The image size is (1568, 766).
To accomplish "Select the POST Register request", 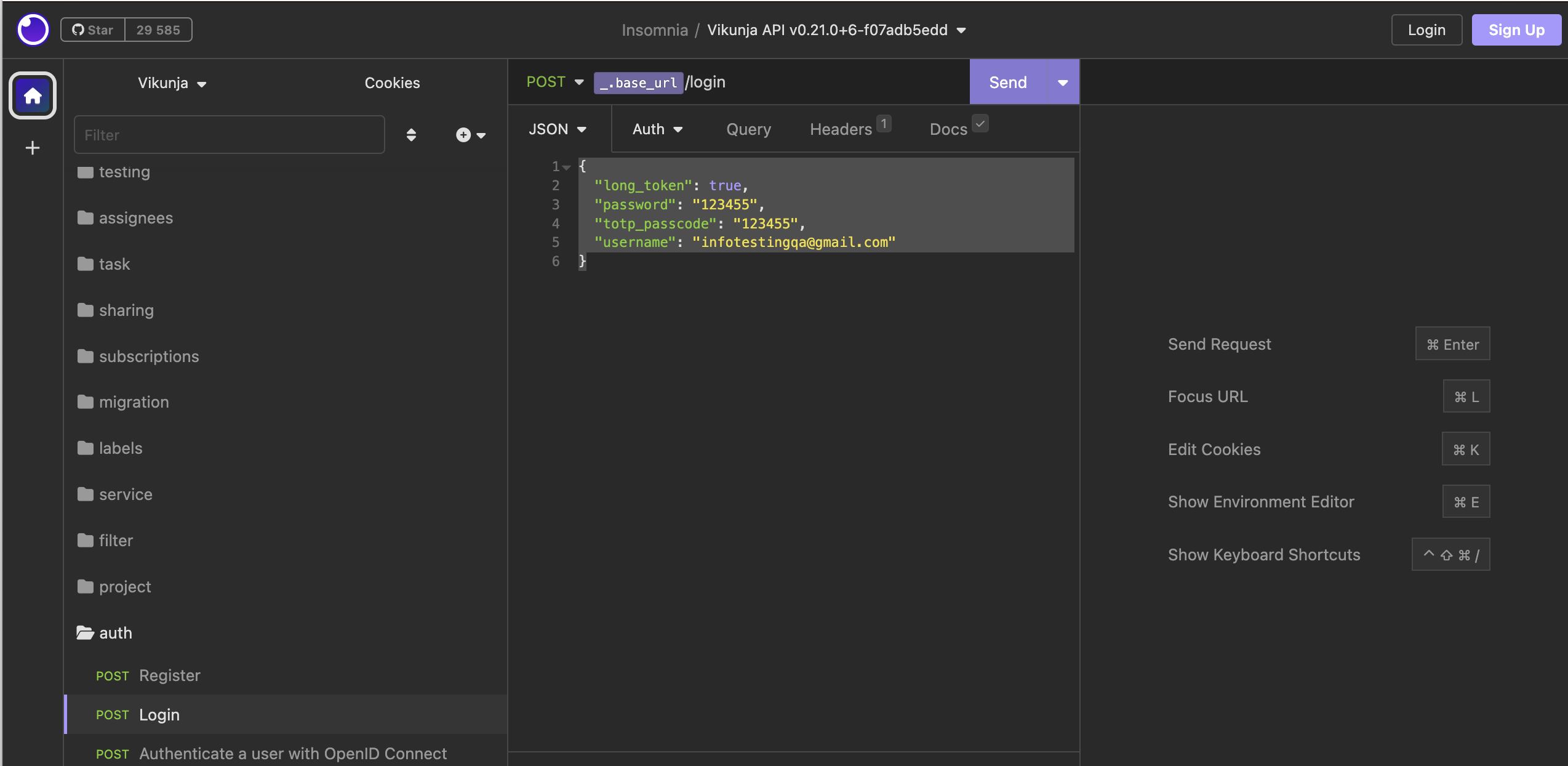I will pyautogui.click(x=169, y=675).
